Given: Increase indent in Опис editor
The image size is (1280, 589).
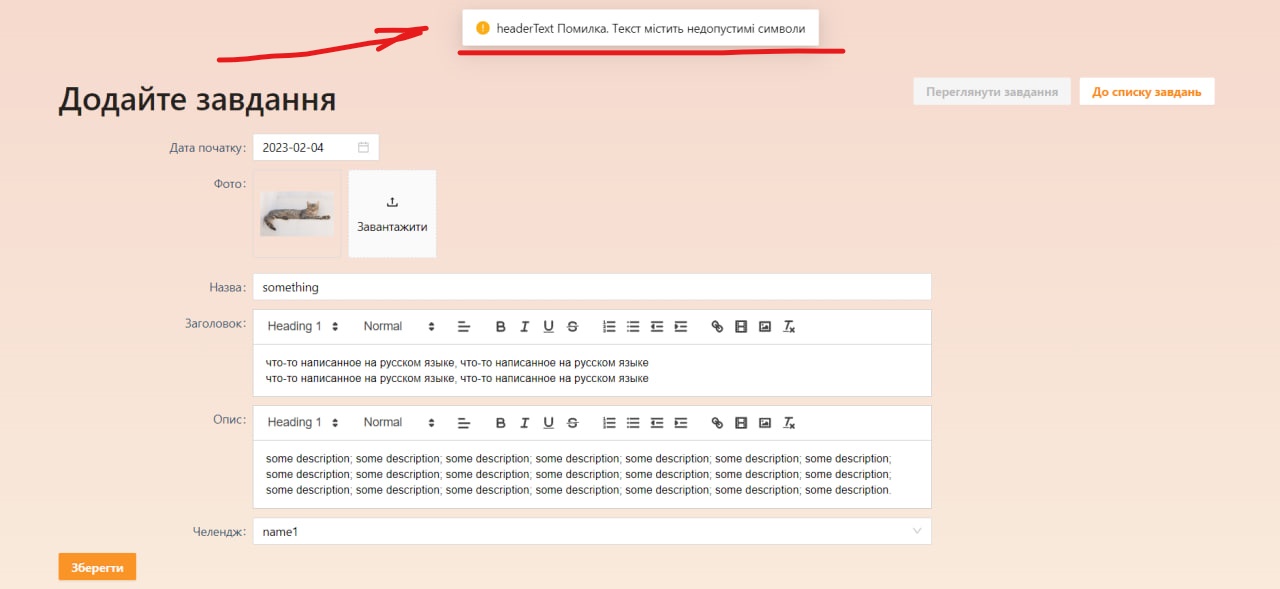Looking at the screenshot, I should coord(681,422).
